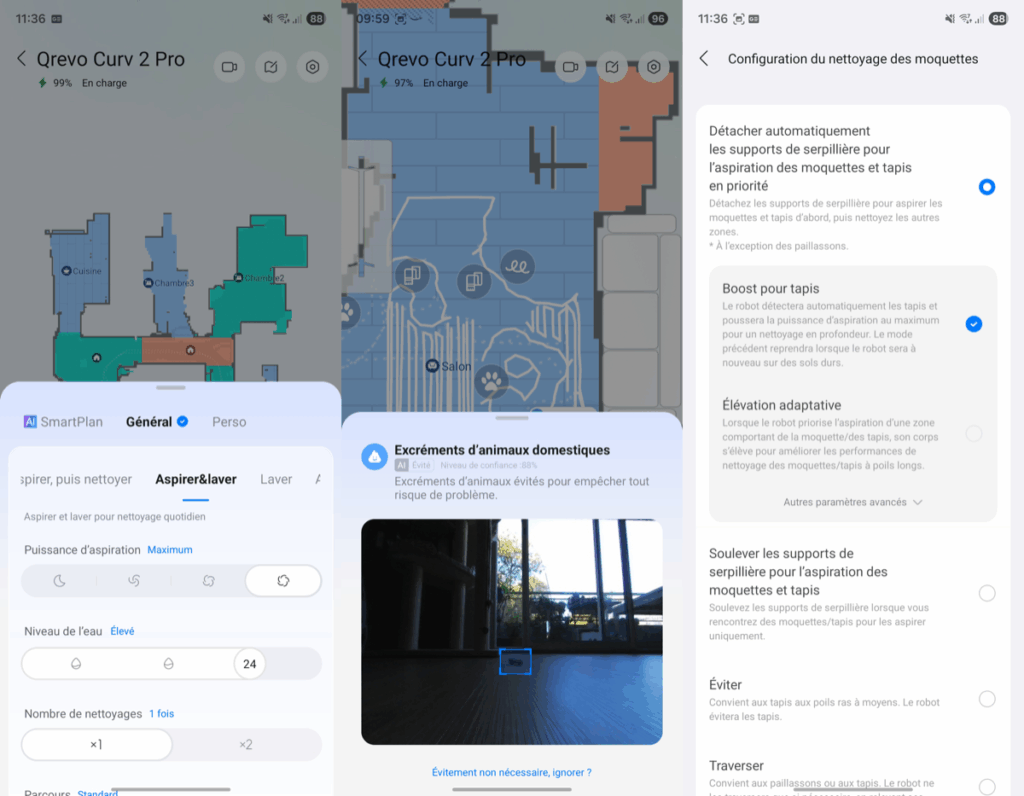
Task: Tap the paw marker next to Salon
Action: click(x=490, y=380)
